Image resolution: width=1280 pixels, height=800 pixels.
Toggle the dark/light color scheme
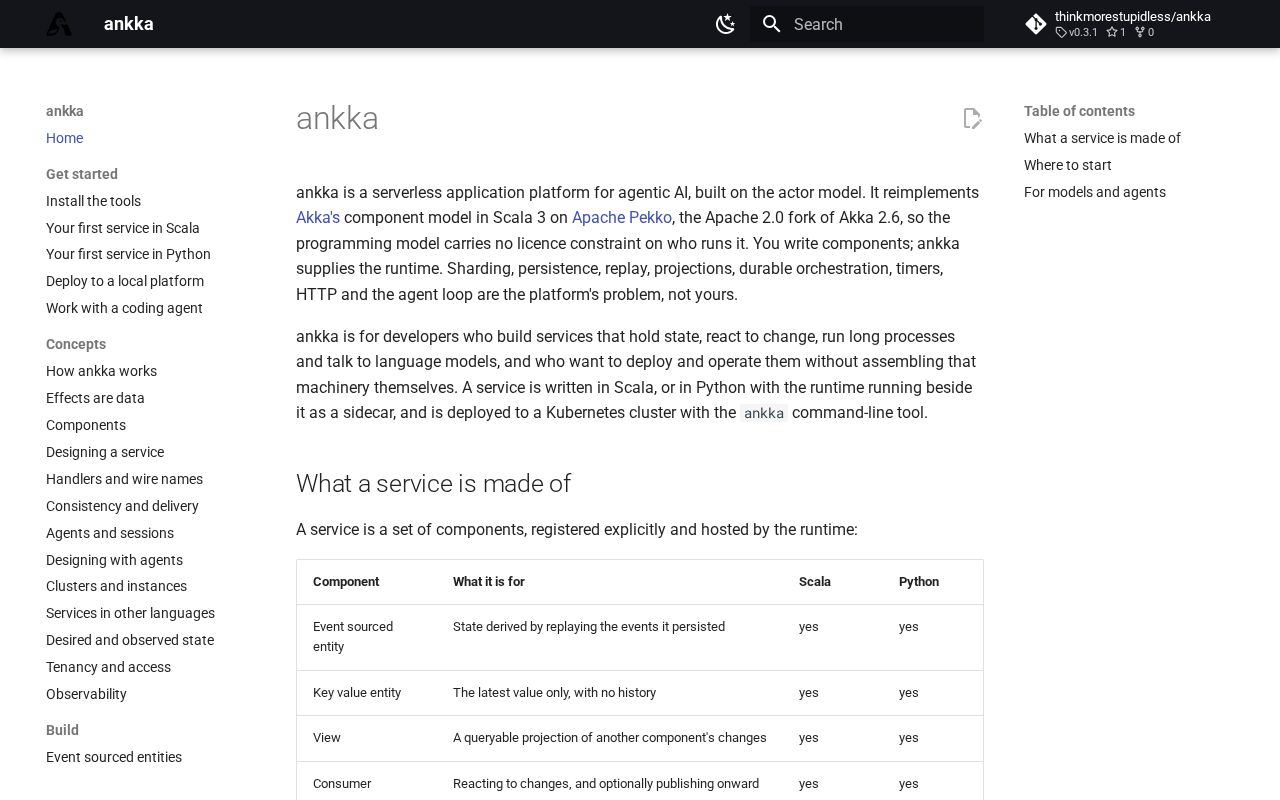[726, 24]
